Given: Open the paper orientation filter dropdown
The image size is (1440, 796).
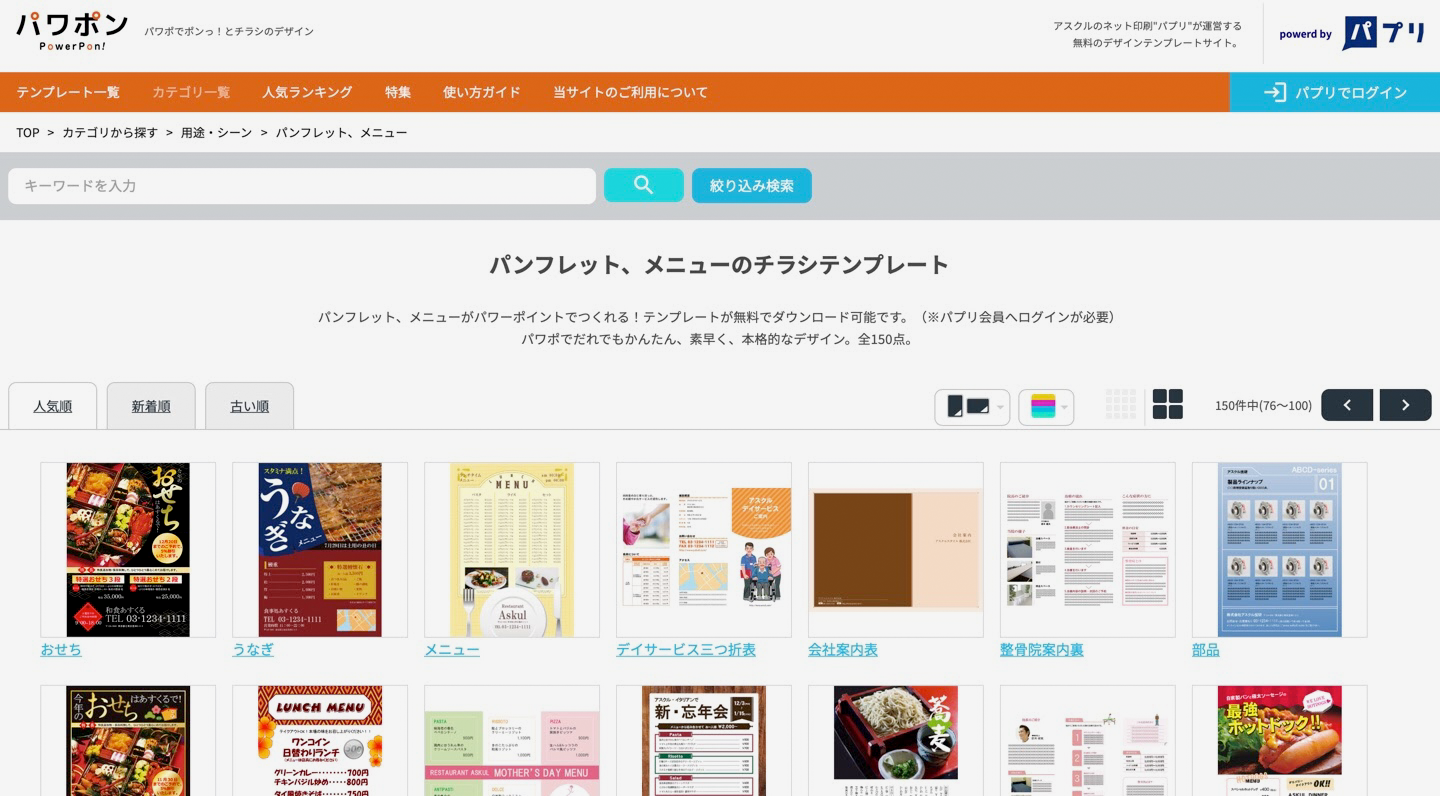Looking at the screenshot, I should tap(972, 407).
